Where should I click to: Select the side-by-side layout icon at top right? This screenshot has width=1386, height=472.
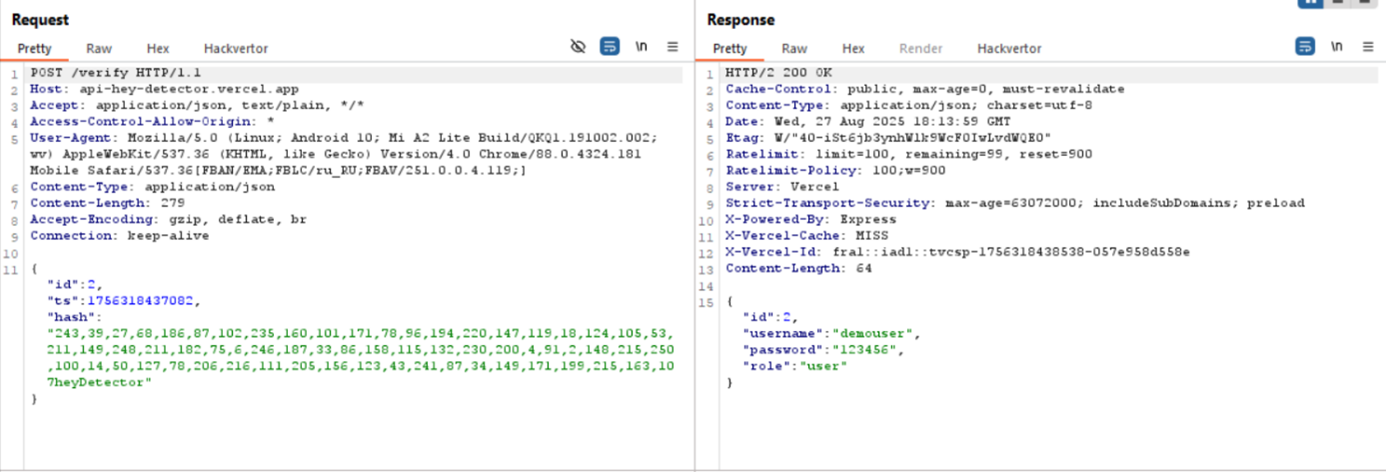click(x=1309, y=3)
